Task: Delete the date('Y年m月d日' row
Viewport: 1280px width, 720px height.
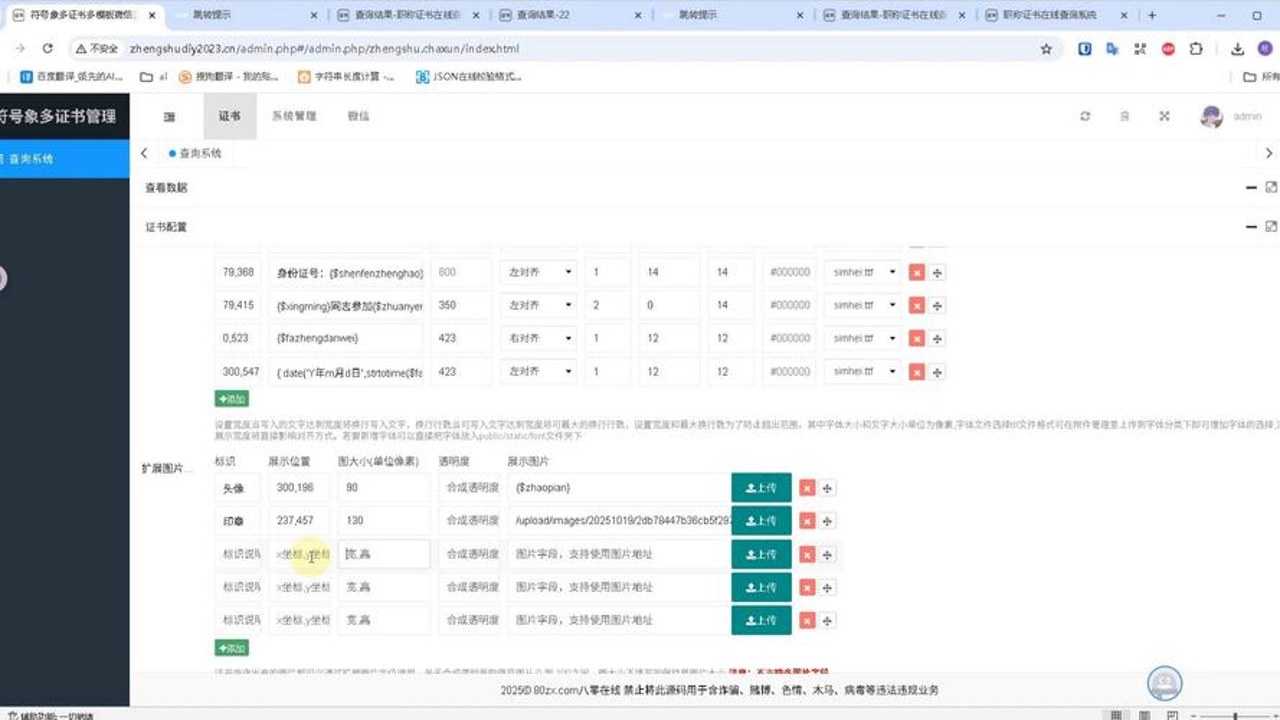Action: pos(916,372)
